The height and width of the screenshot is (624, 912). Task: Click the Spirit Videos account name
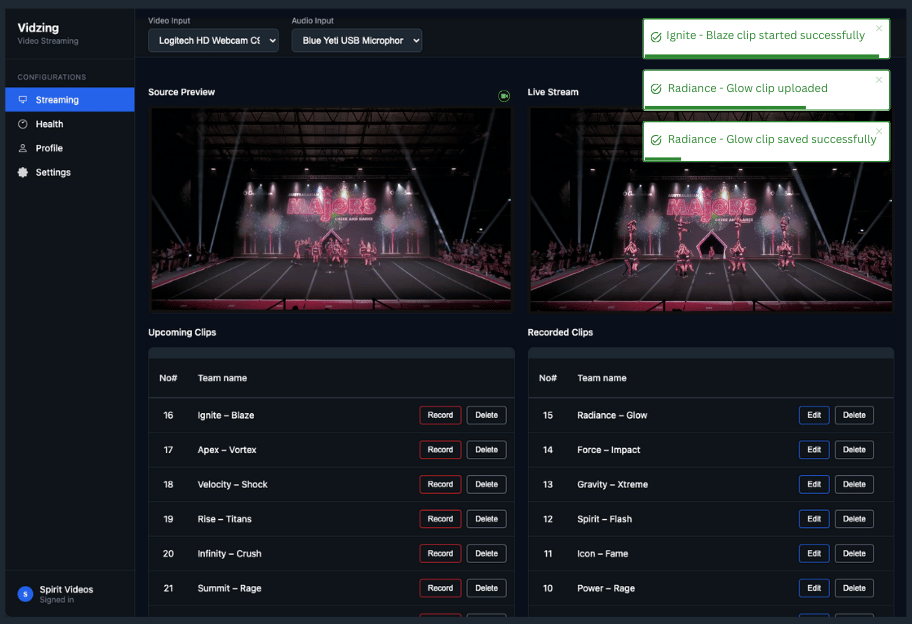point(66,589)
